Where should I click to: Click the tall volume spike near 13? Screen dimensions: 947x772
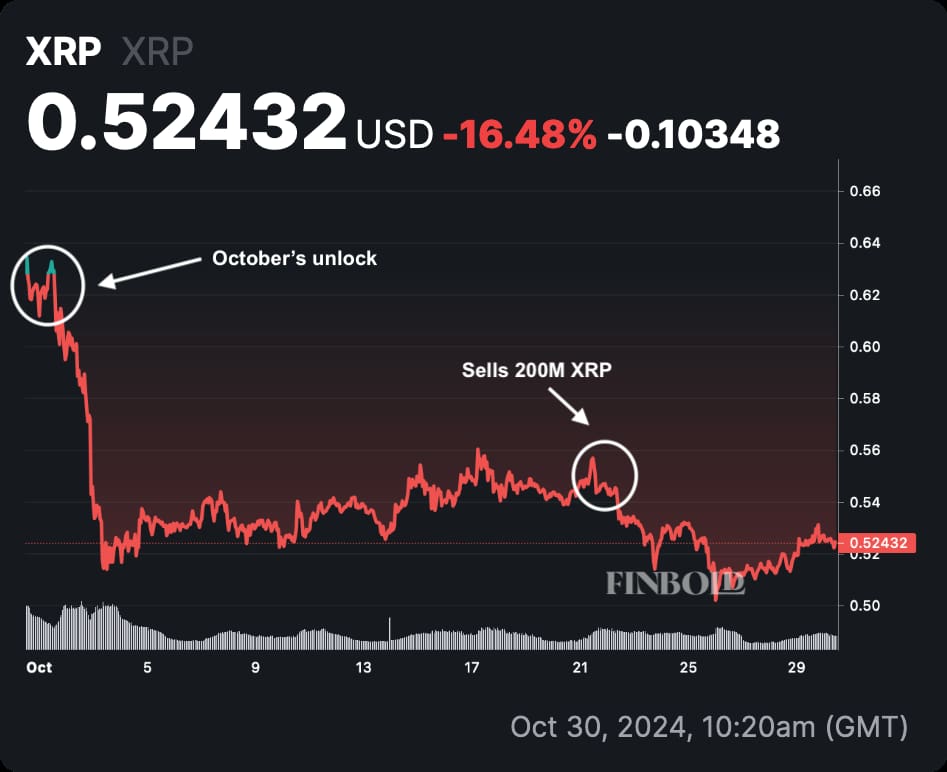(390, 631)
